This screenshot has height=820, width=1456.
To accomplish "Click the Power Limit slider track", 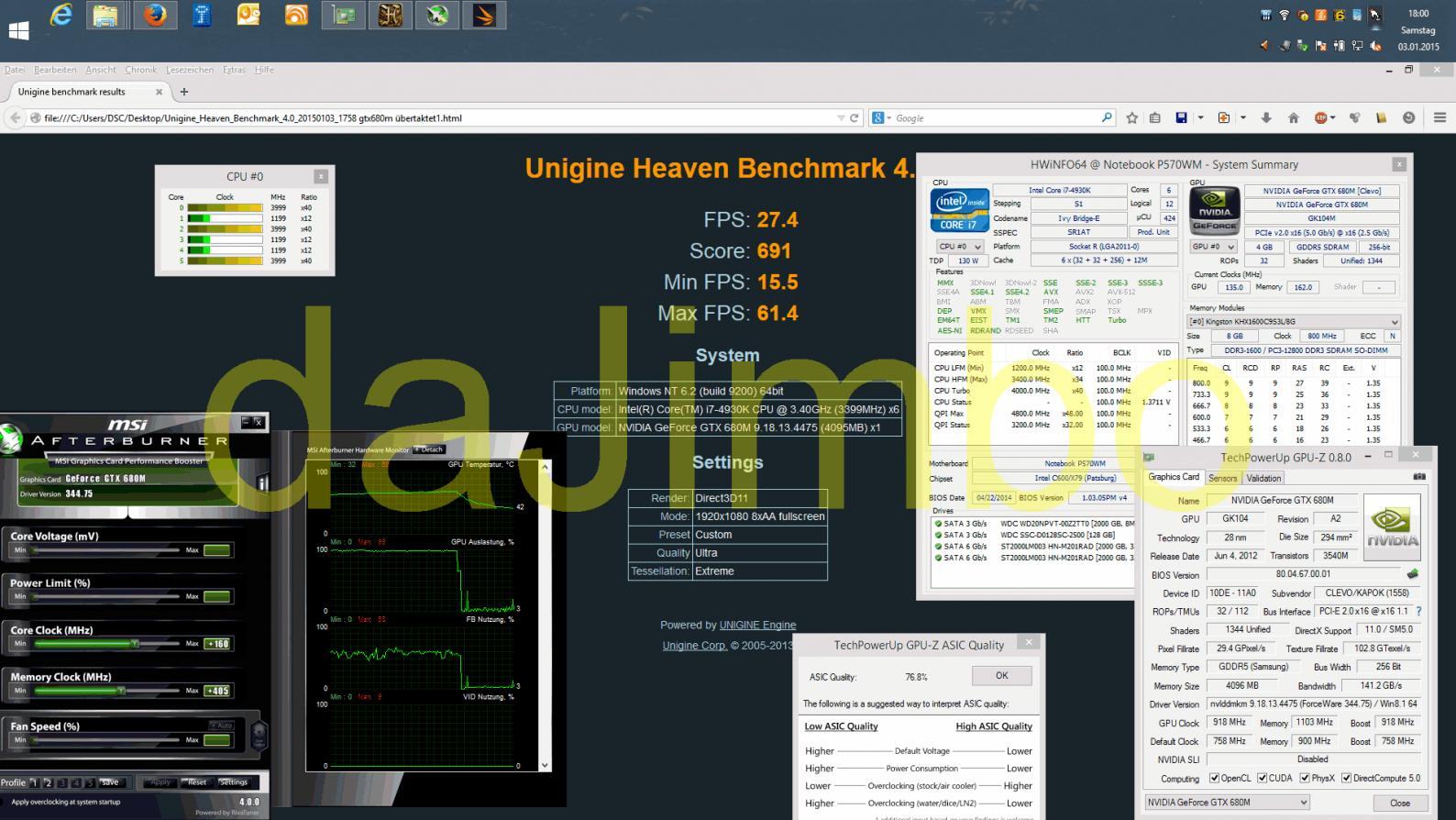I will point(105,596).
